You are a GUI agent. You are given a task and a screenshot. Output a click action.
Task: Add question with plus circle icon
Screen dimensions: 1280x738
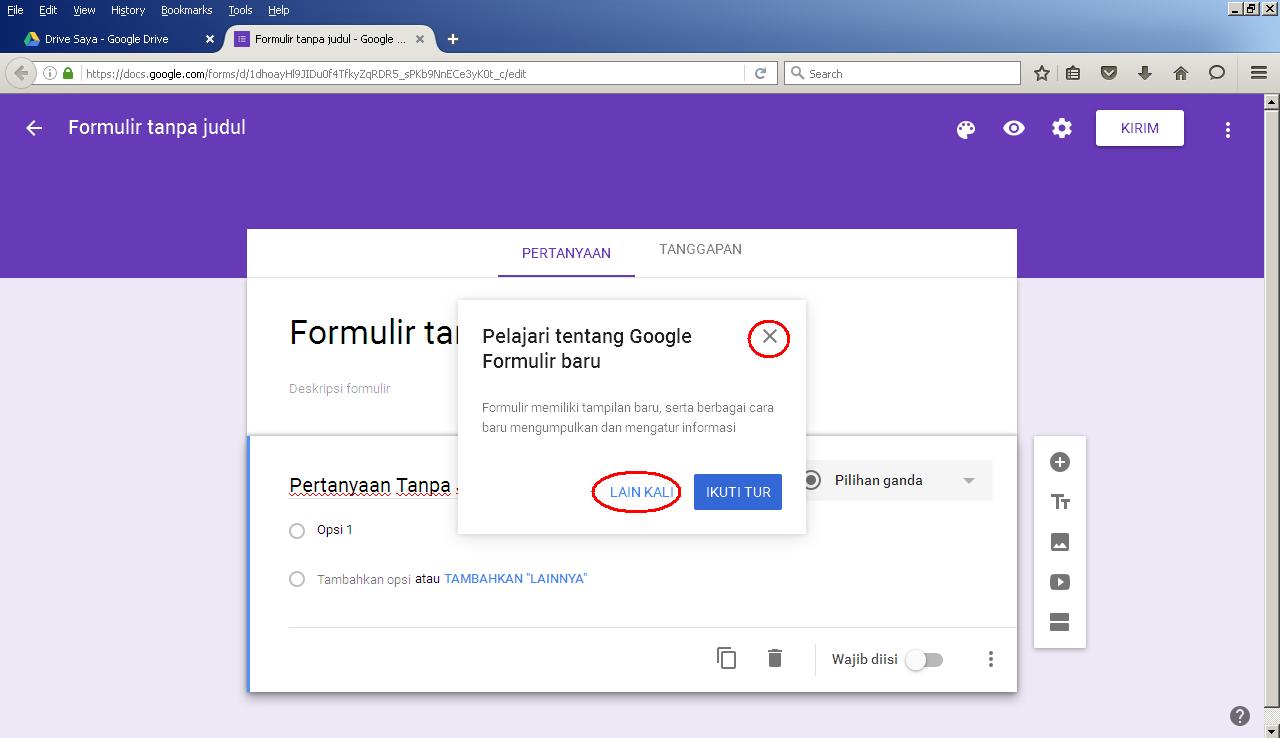tap(1060, 462)
